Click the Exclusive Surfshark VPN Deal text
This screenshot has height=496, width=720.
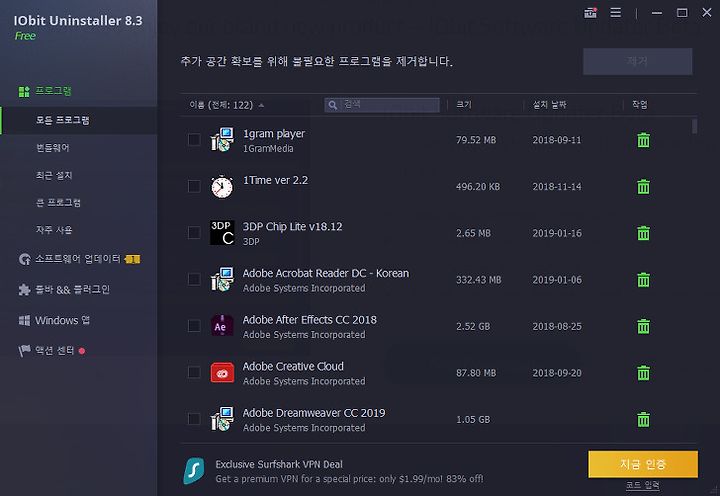click(x=279, y=464)
